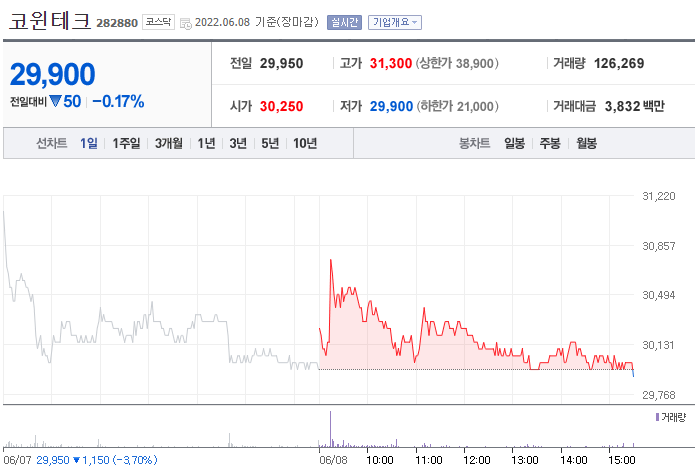Switch to the 3개월 line chart
Image resolution: width=695 pixels, height=474 pixels.
pyautogui.click(x=169, y=143)
